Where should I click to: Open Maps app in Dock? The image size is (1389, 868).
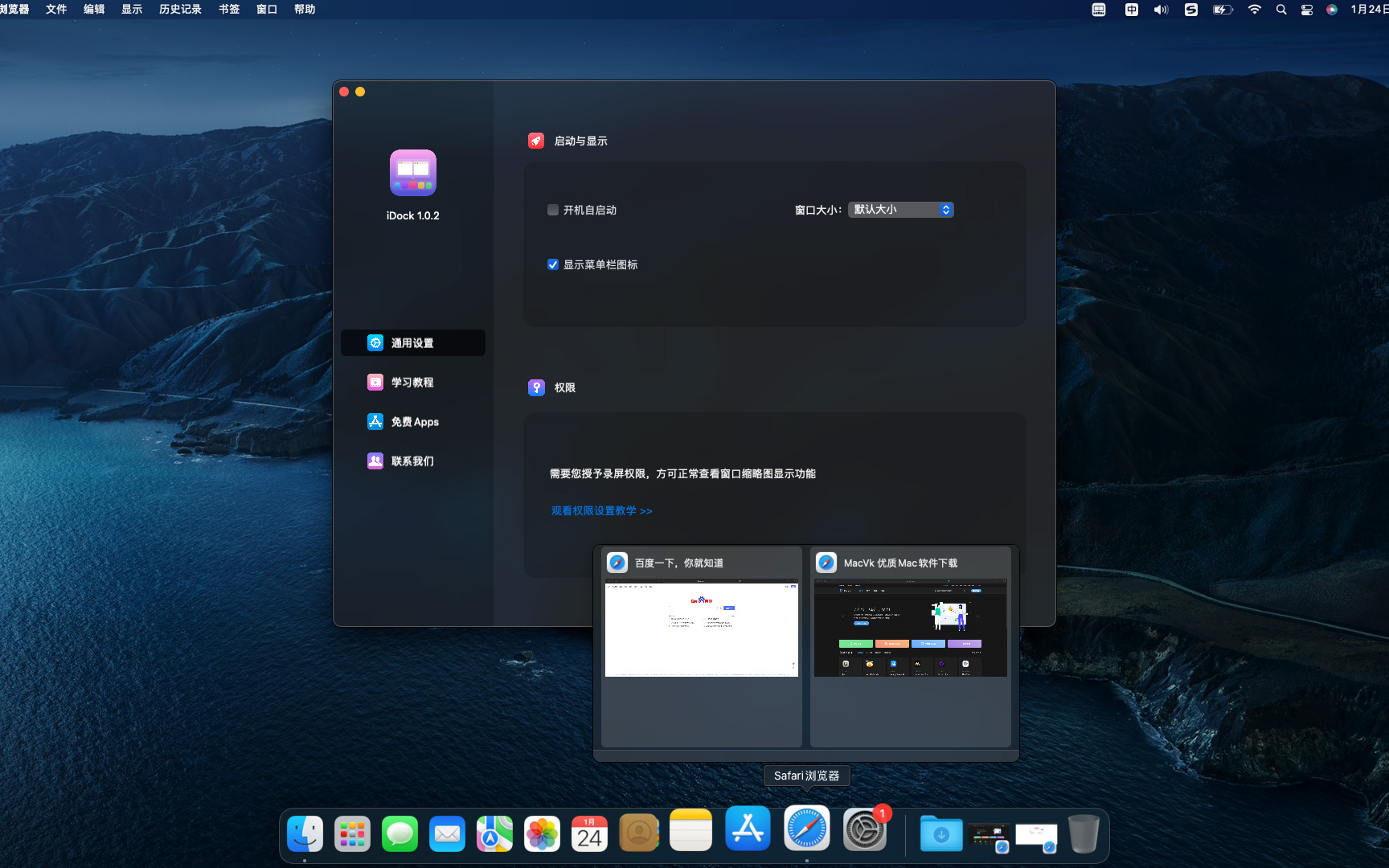[x=494, y=833]
